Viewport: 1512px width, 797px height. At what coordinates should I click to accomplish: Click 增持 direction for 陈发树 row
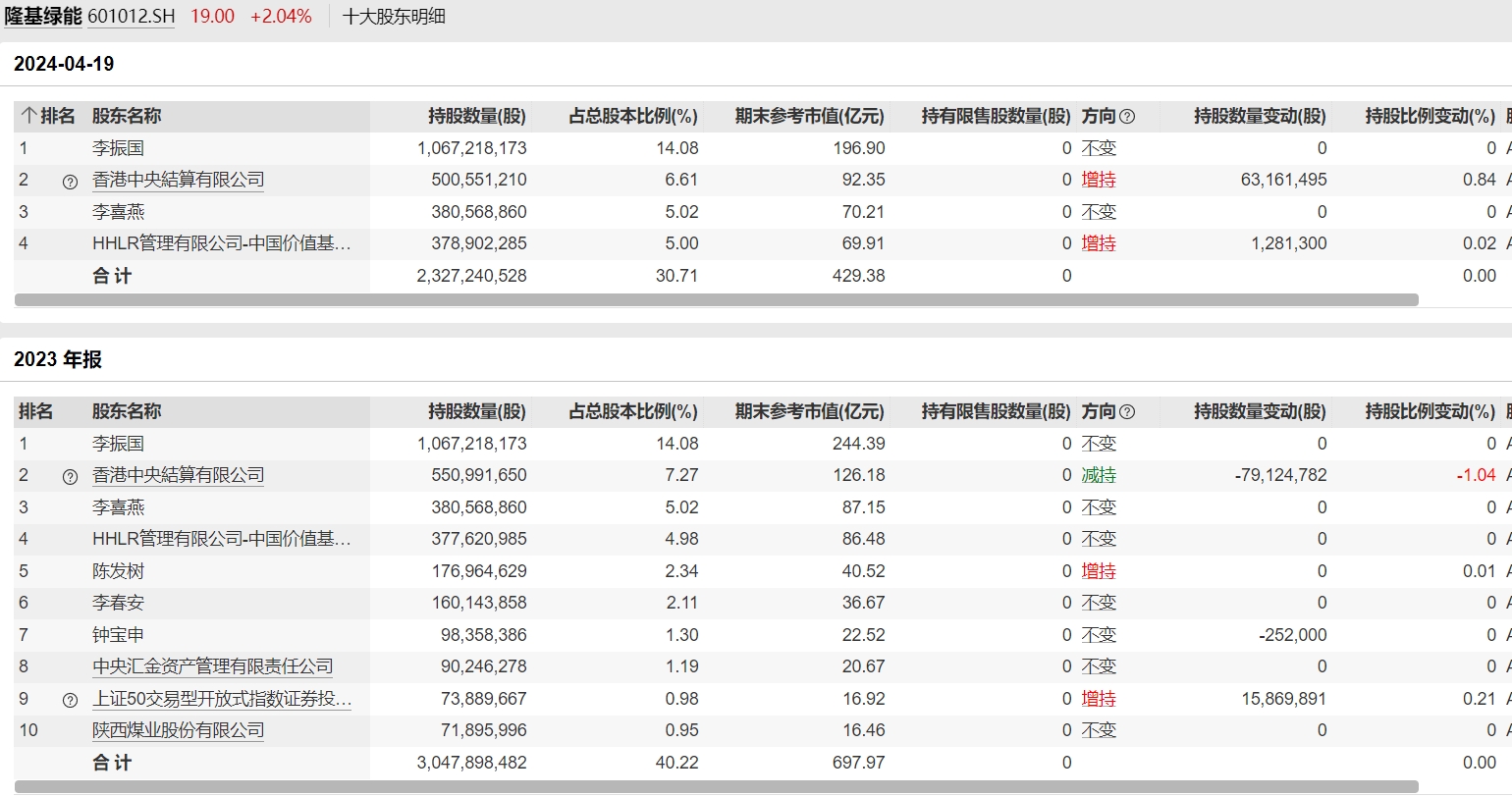click(x=1099, y=571)
